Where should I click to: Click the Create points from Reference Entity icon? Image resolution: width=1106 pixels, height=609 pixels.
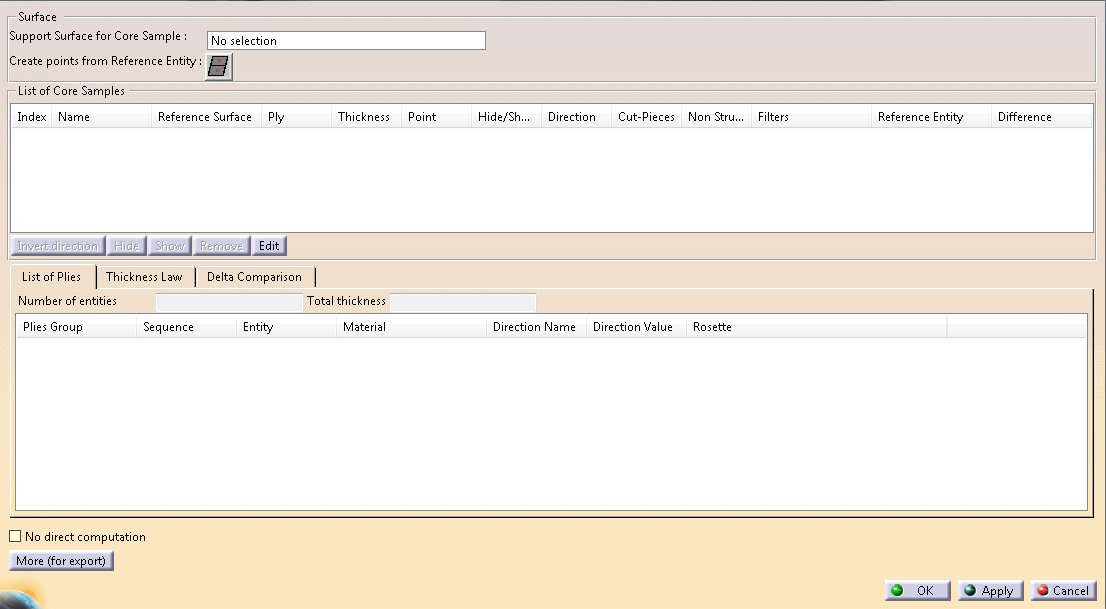click(x=219, y=66)
